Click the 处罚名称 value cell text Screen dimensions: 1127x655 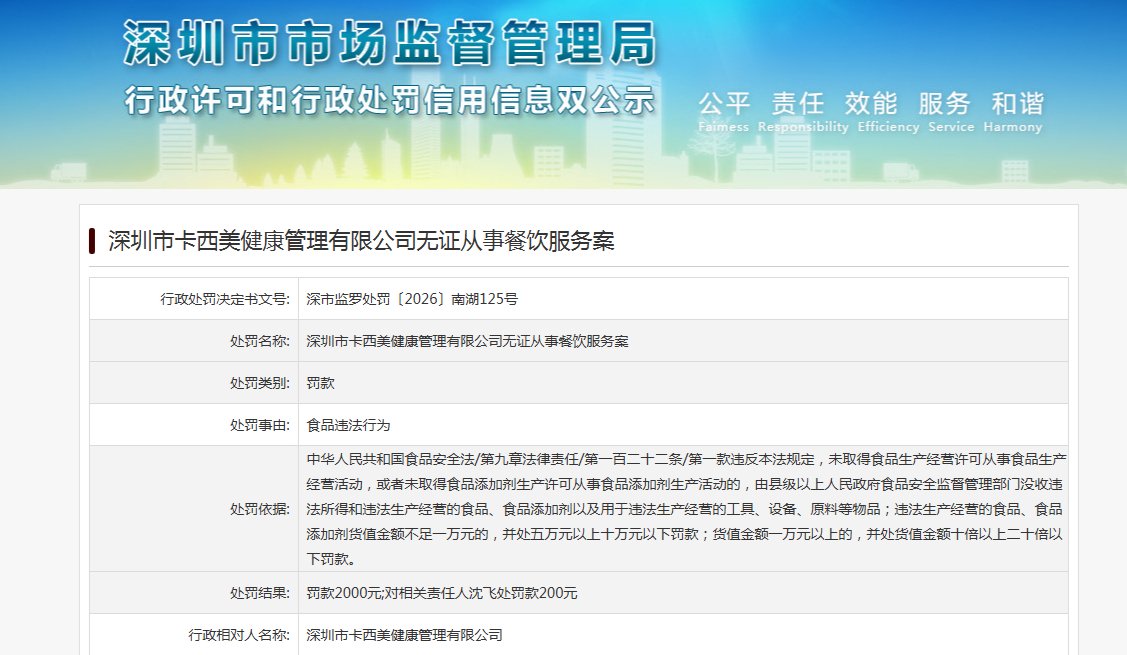pos(467,341)
